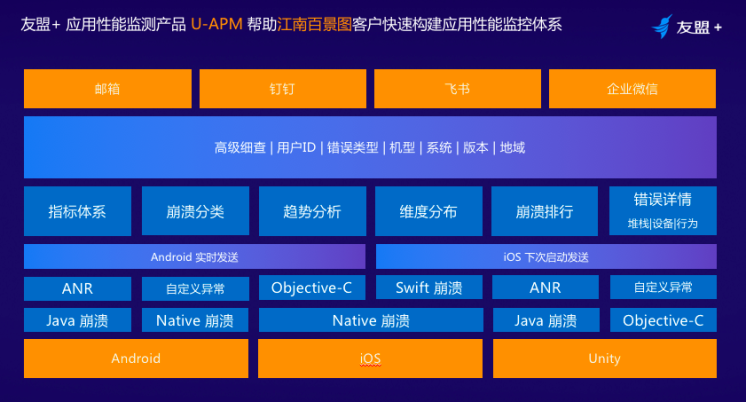
Task: Select the Android 实时发送 bar
Action: pos(195,257)
